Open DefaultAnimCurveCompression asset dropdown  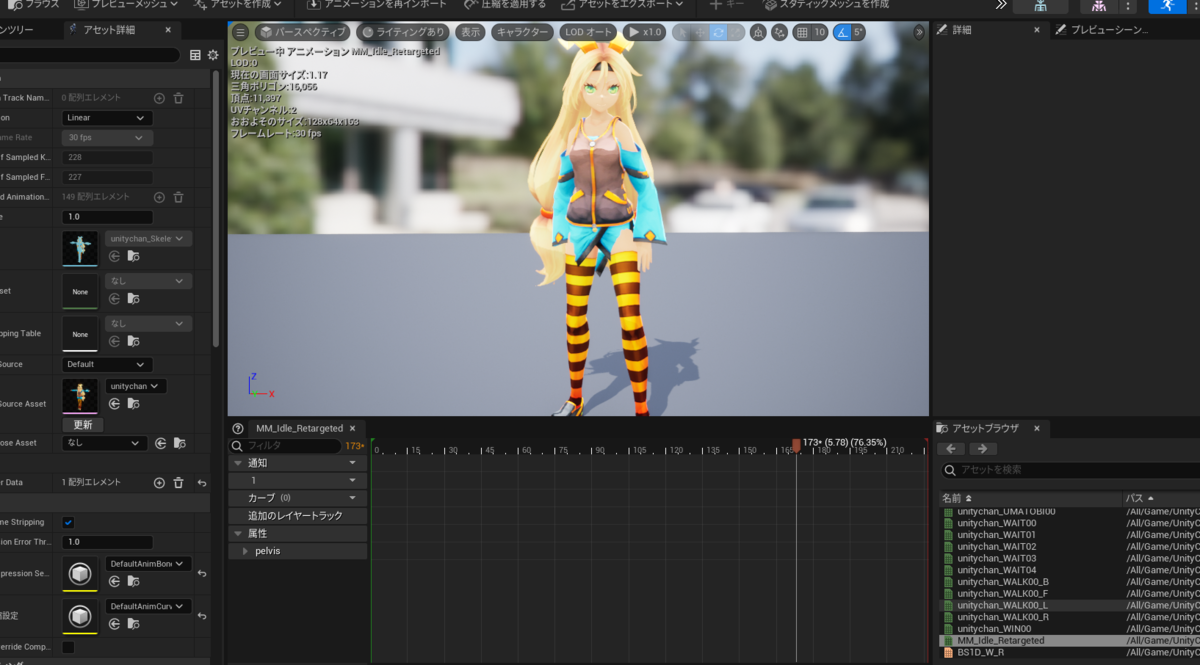[148, 606]
